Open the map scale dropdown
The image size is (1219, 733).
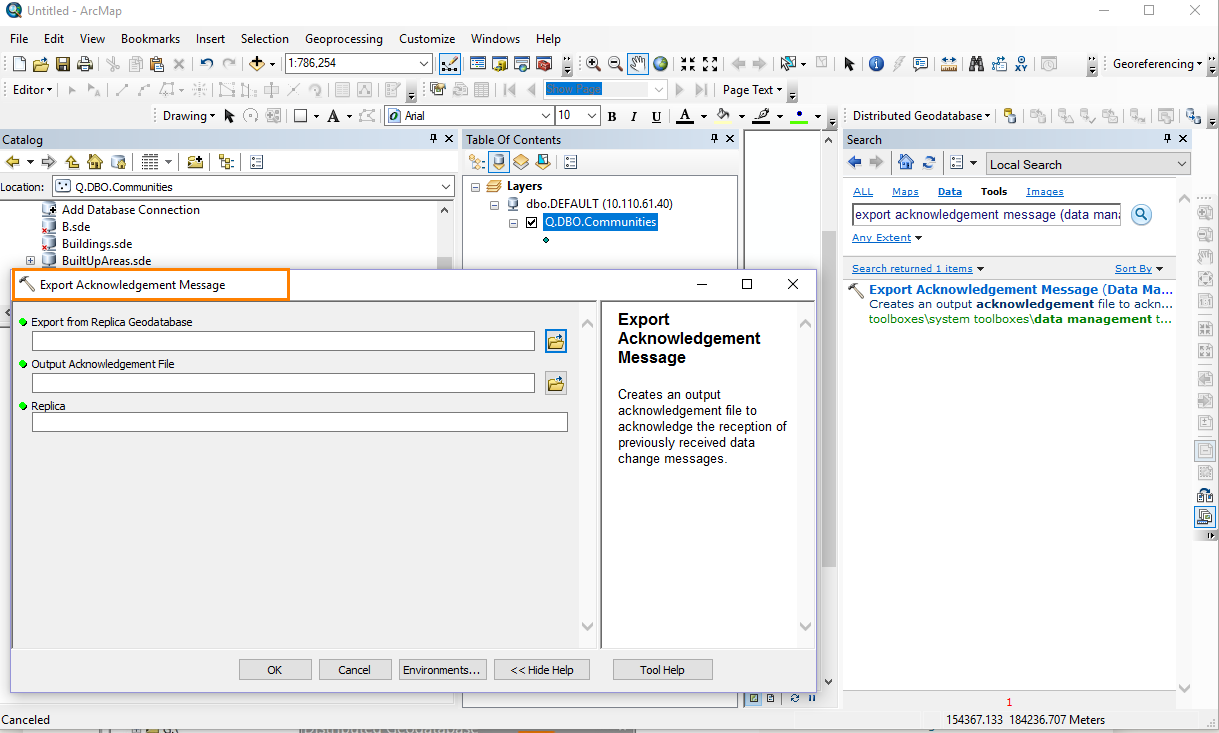pyautogui.click(x=424, y=64)
